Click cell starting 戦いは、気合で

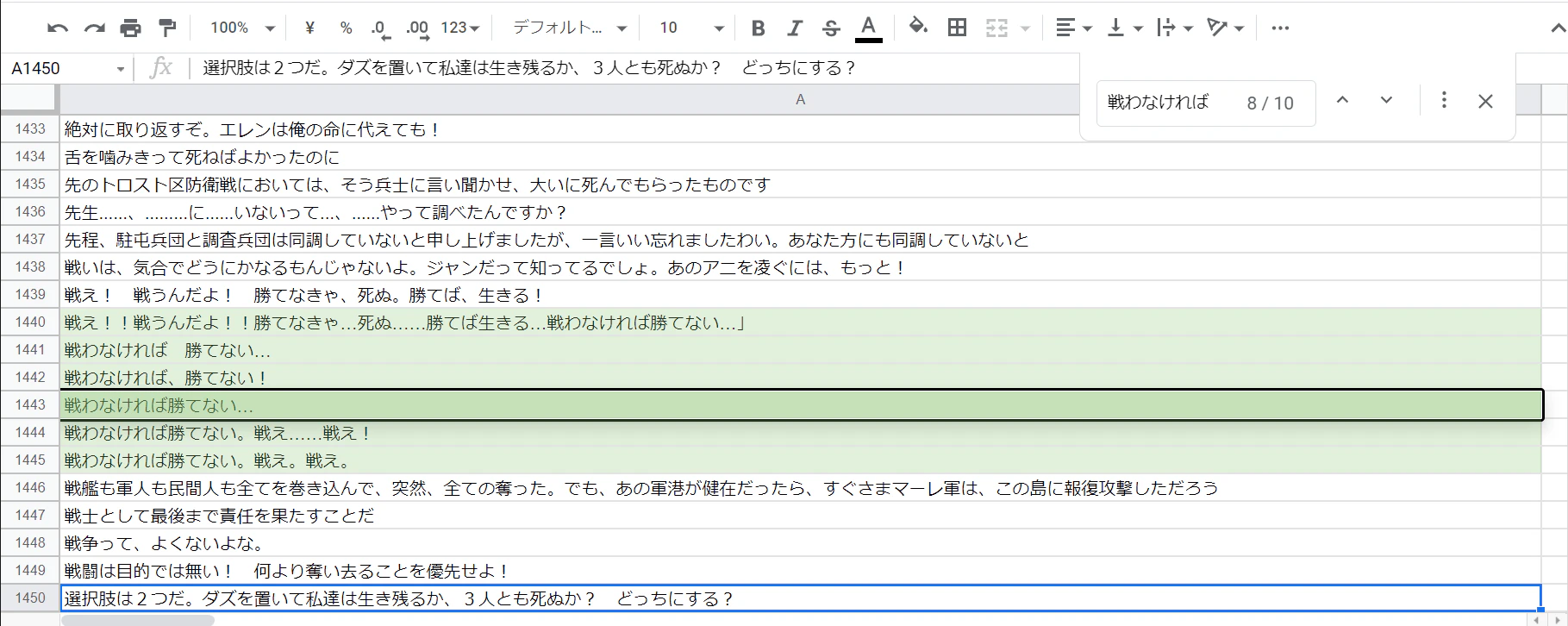point(800,267)
